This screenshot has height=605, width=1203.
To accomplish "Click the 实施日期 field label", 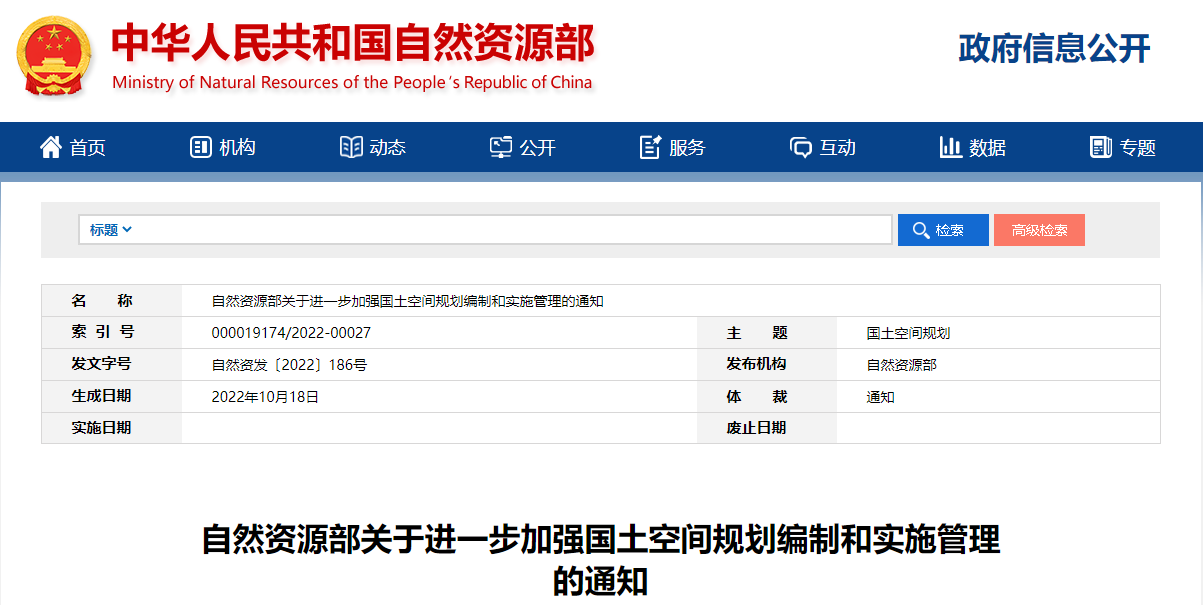I will click(x=101, y=428).
